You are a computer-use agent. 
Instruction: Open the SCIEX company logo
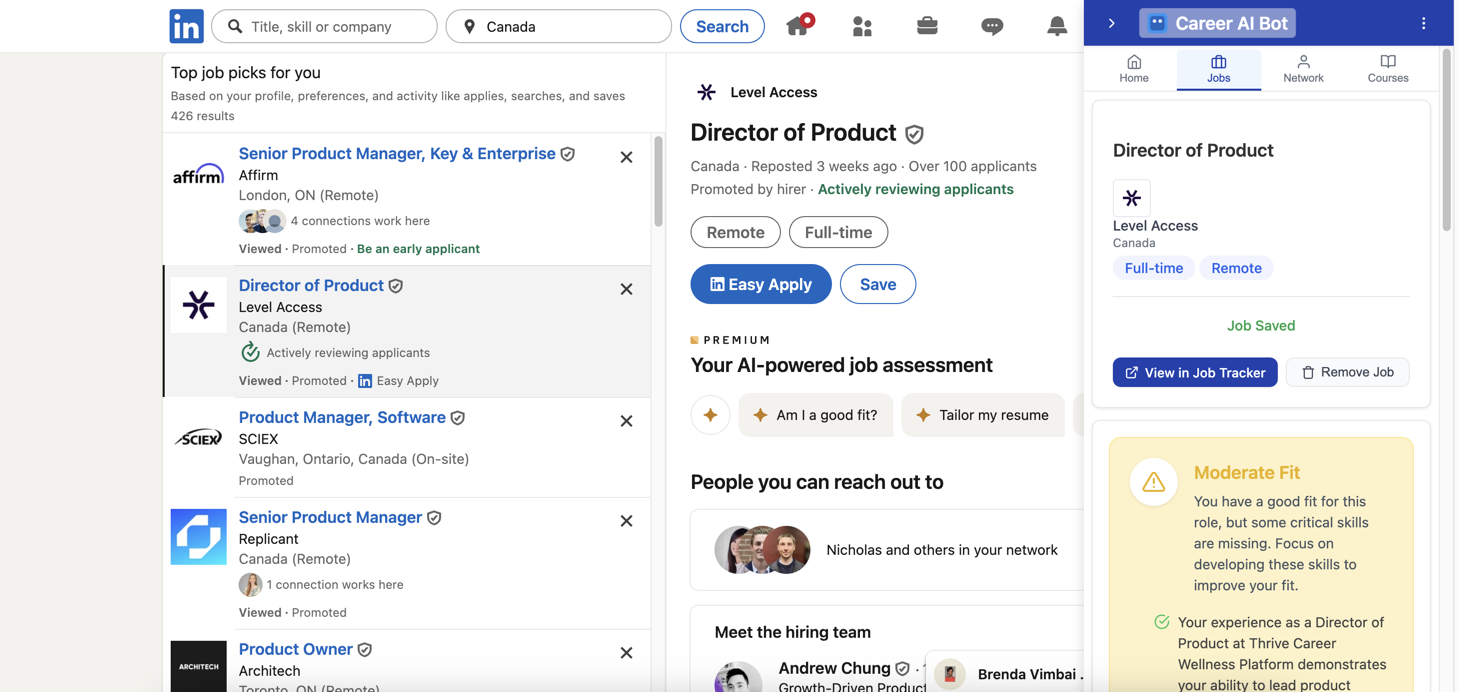pyautogui.click(x=198, y=437)
